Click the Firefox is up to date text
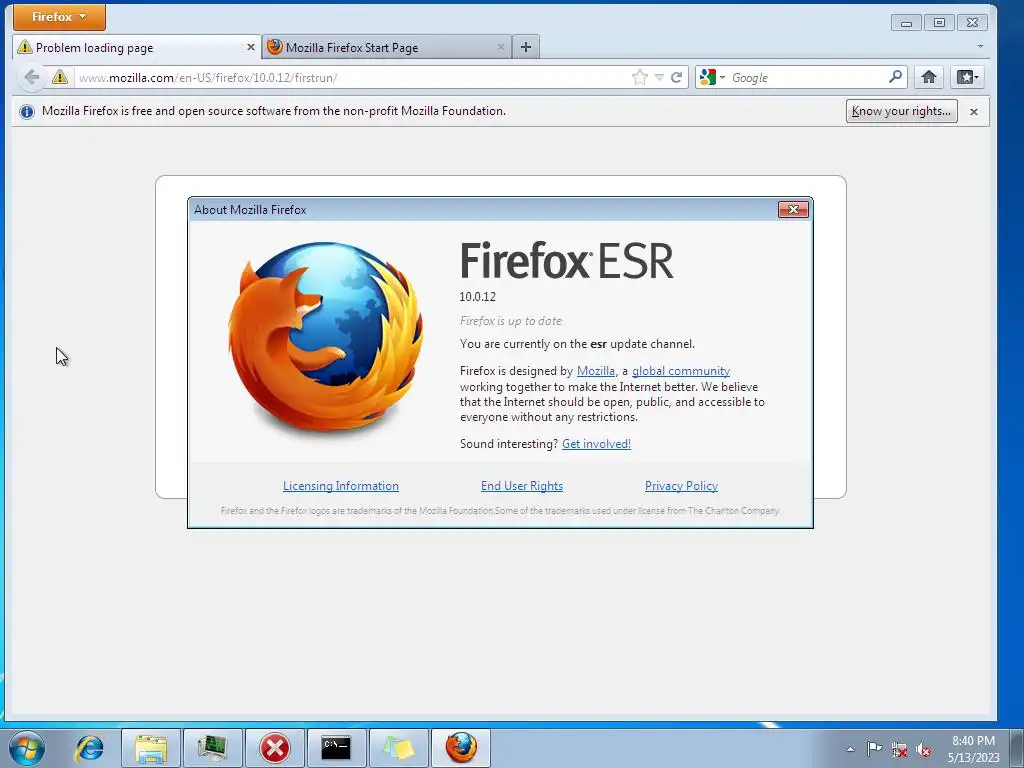1024x768 pixels. point(511,321)
